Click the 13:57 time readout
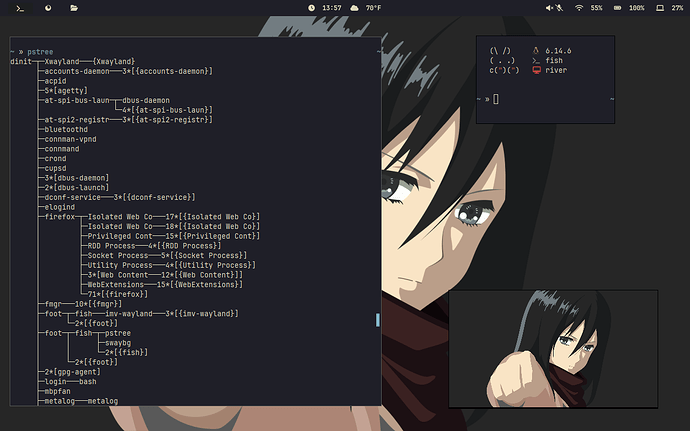Screen dimensions: 690x431 click(x=332, y=8)
